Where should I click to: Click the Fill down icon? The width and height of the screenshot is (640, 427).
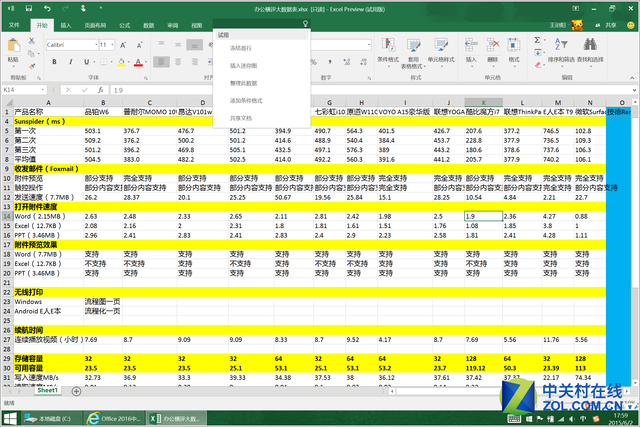pyautogui.click(x=538, y=52)
